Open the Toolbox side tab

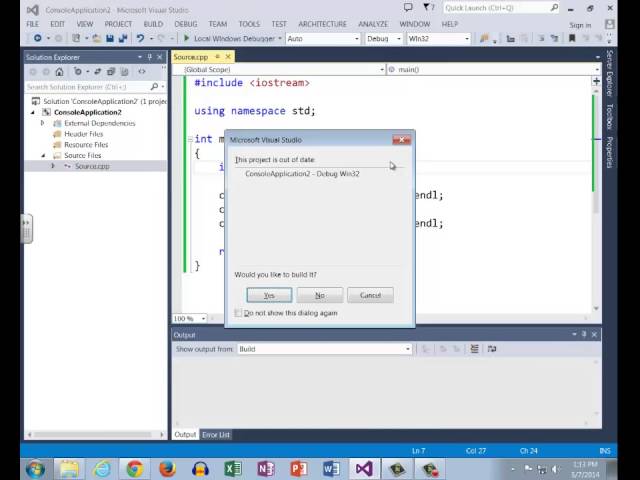pos(609,116)
